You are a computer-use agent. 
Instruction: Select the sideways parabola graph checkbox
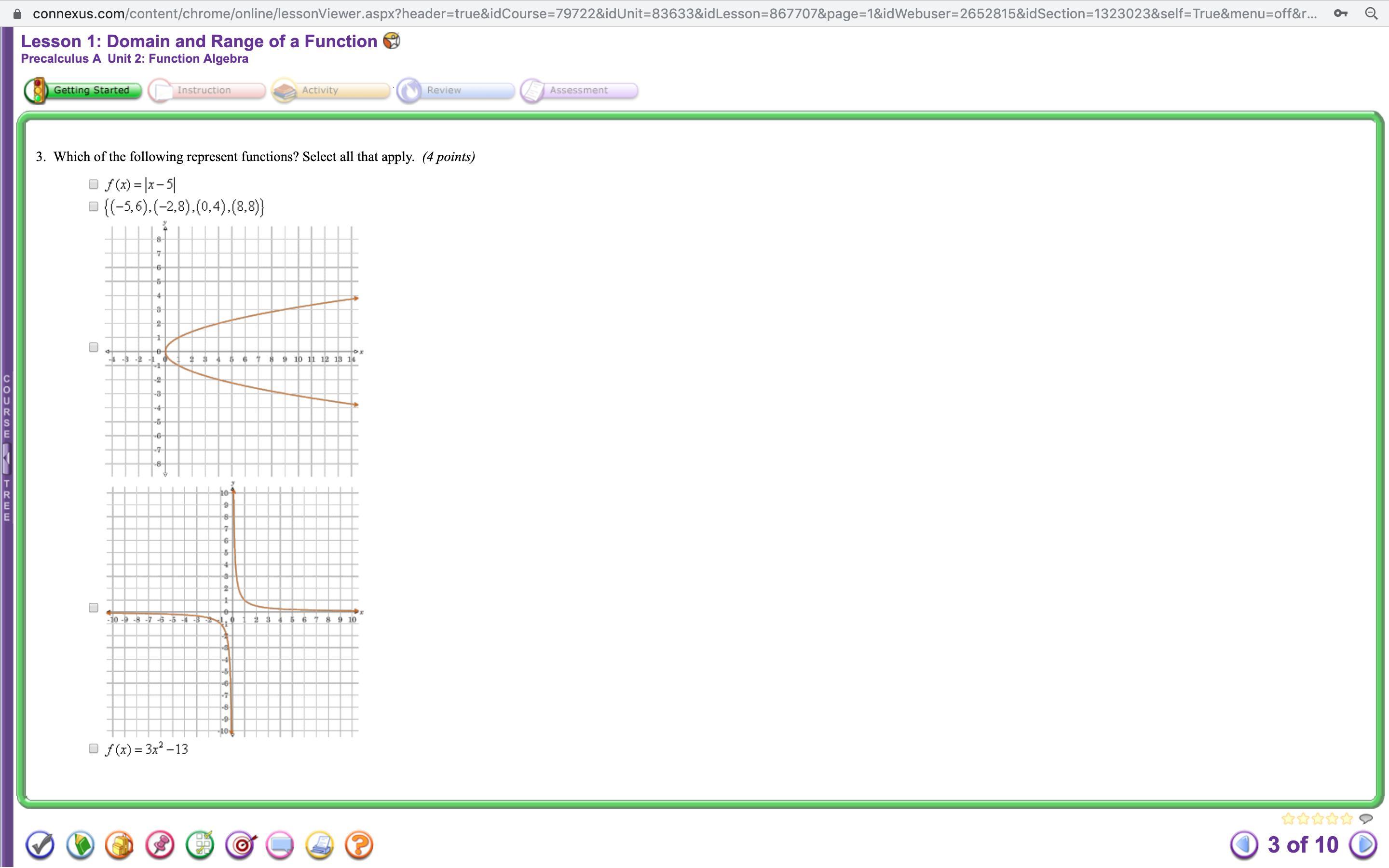[x=94, y=347]
